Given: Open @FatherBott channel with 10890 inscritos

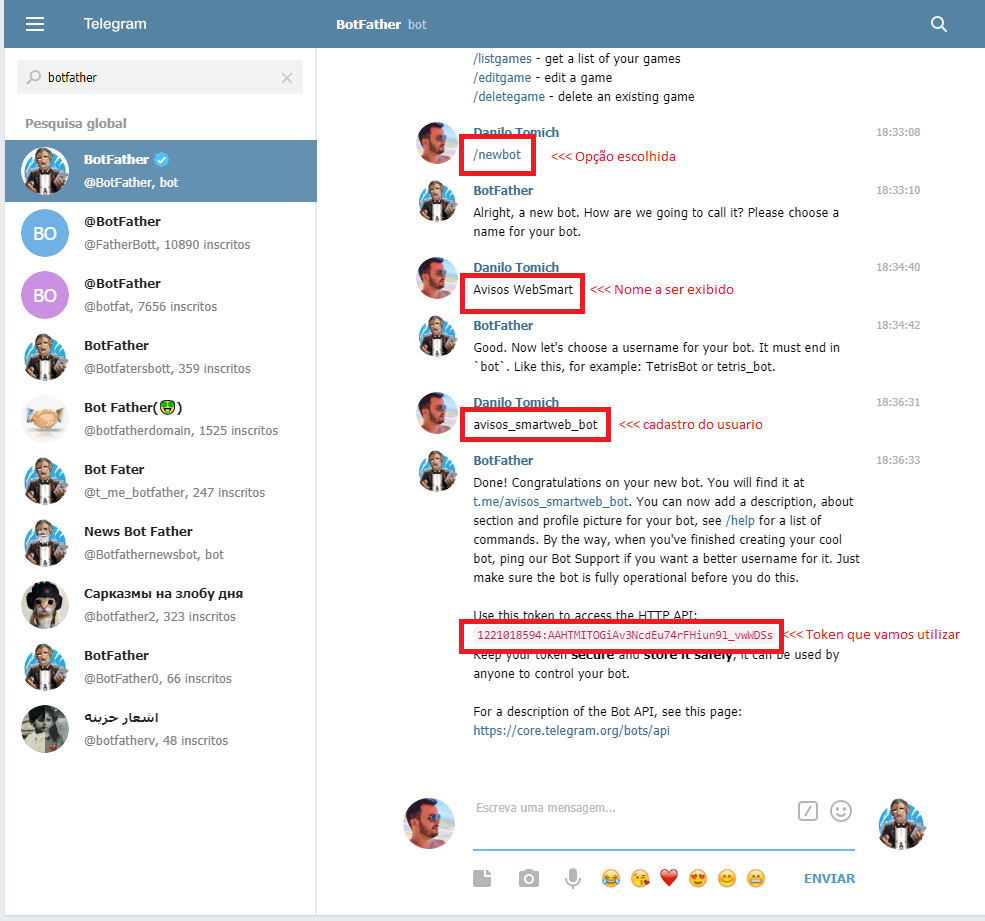Looking at the screenshot, I should point(161,233).
